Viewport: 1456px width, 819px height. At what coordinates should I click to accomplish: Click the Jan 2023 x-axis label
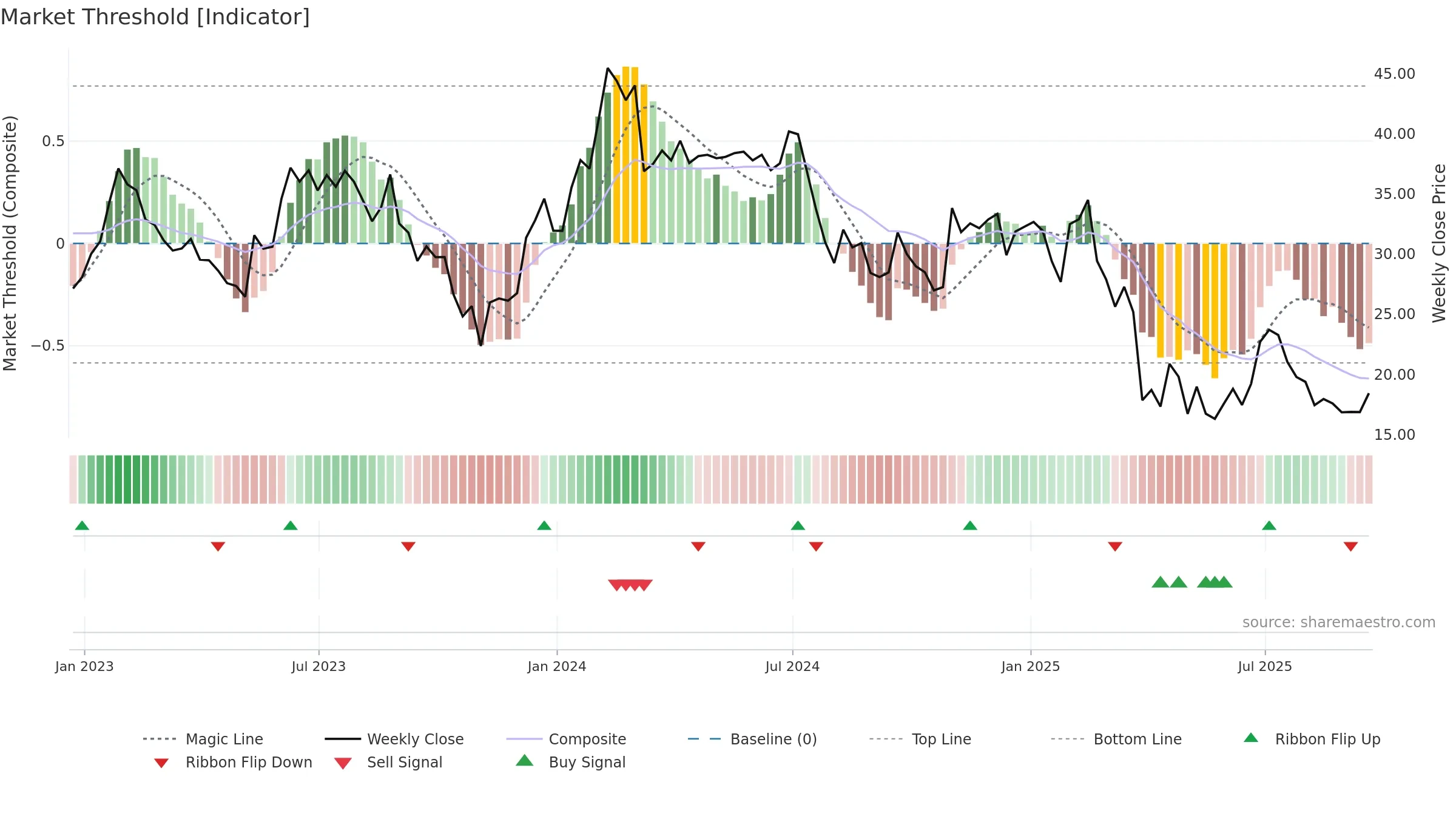pos(84,667)
